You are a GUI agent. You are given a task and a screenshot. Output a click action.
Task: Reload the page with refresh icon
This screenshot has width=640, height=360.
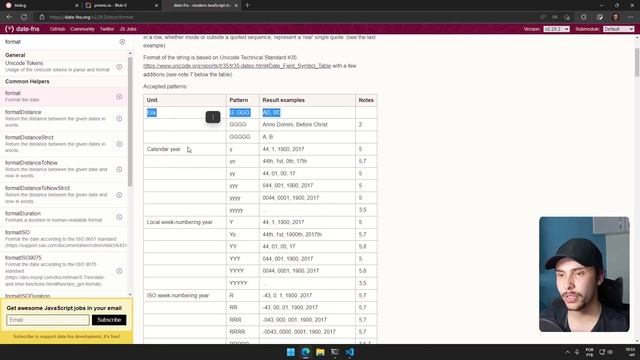24,17
